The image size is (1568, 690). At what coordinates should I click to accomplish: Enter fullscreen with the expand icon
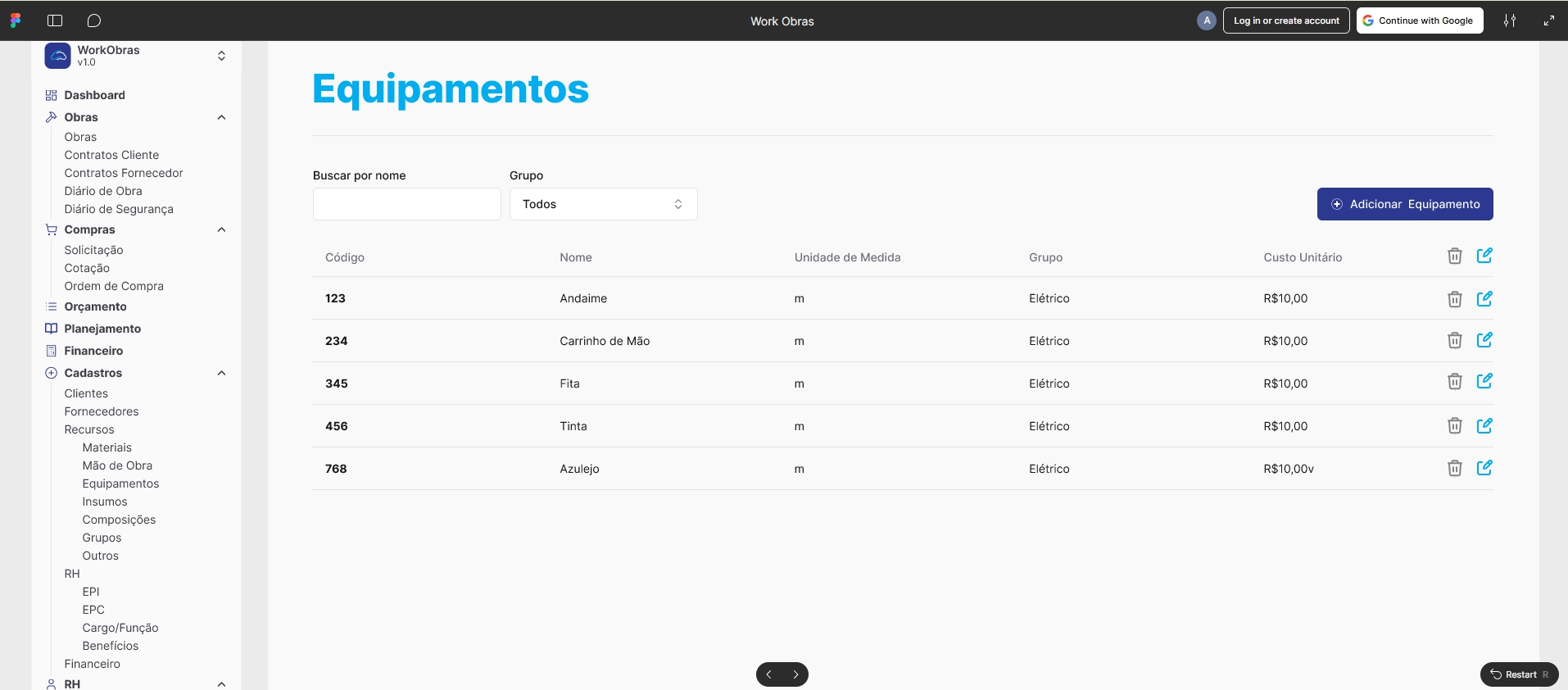click(x=1548, y=20)
